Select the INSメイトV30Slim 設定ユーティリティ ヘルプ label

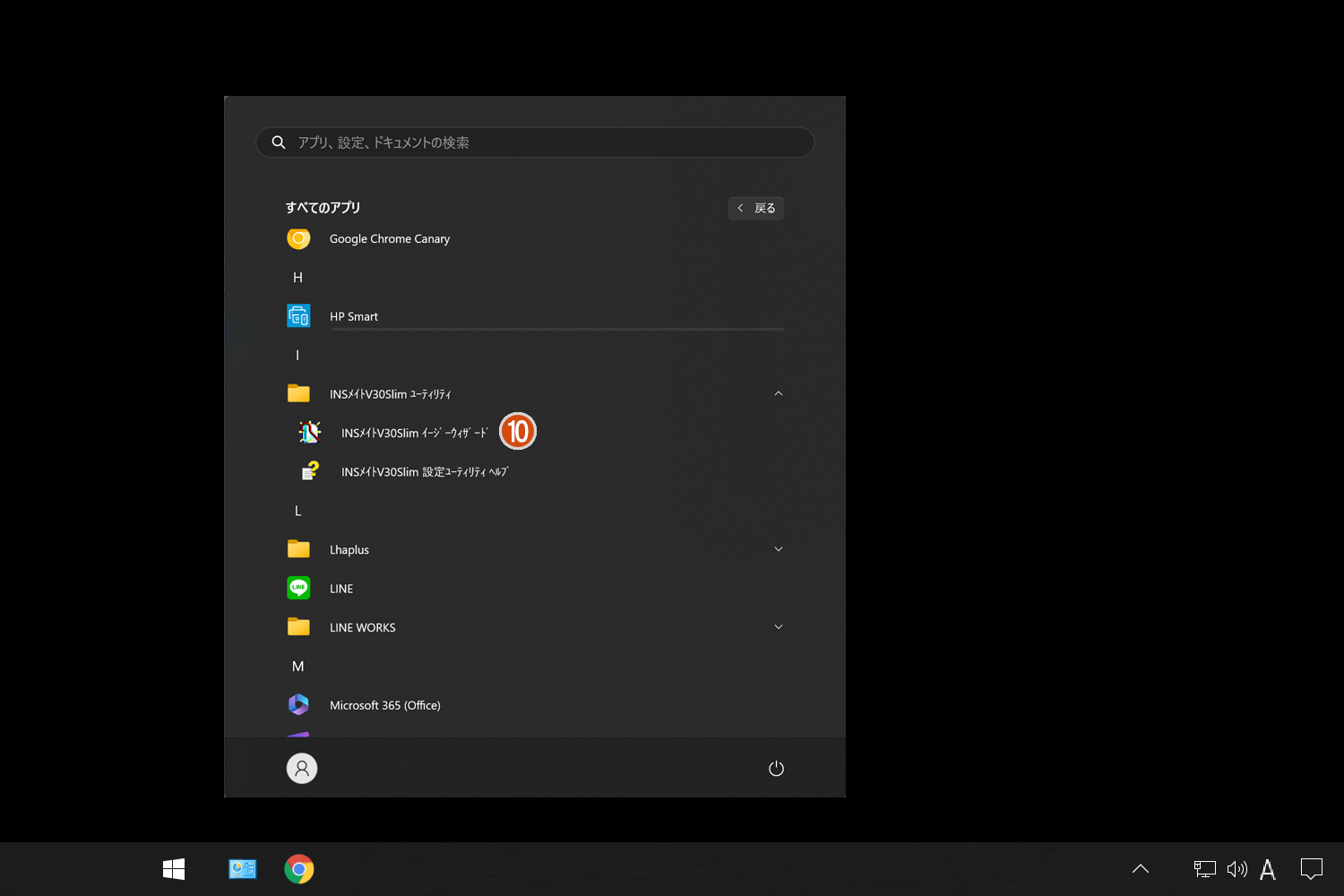point(425,472)
